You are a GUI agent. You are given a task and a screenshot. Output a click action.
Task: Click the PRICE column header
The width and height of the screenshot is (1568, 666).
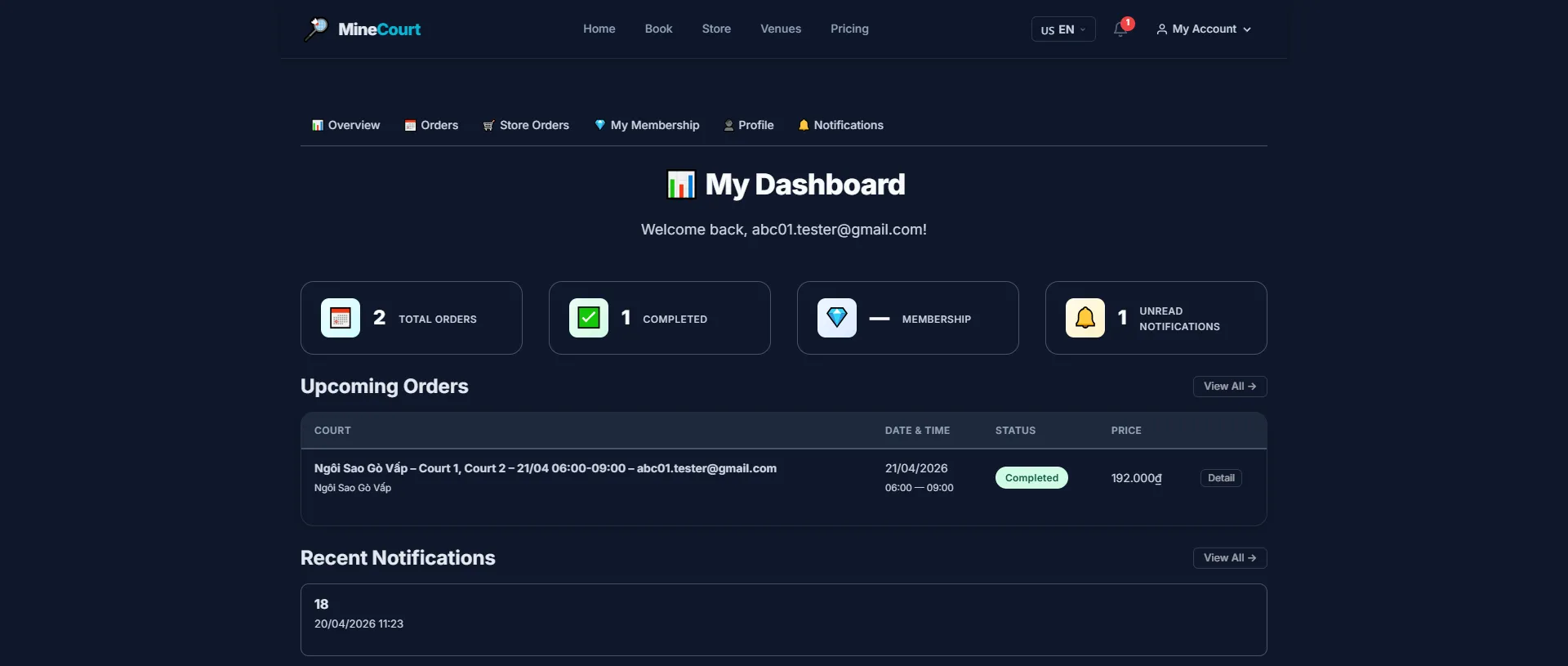click(1126, 431)
